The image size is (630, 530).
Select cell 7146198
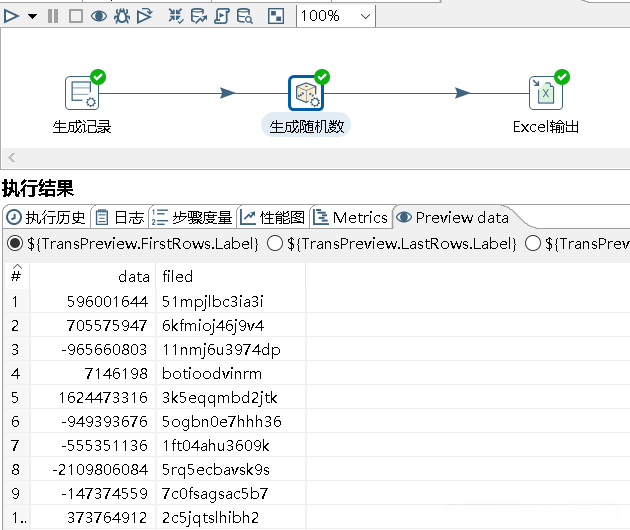coord(93,373)
